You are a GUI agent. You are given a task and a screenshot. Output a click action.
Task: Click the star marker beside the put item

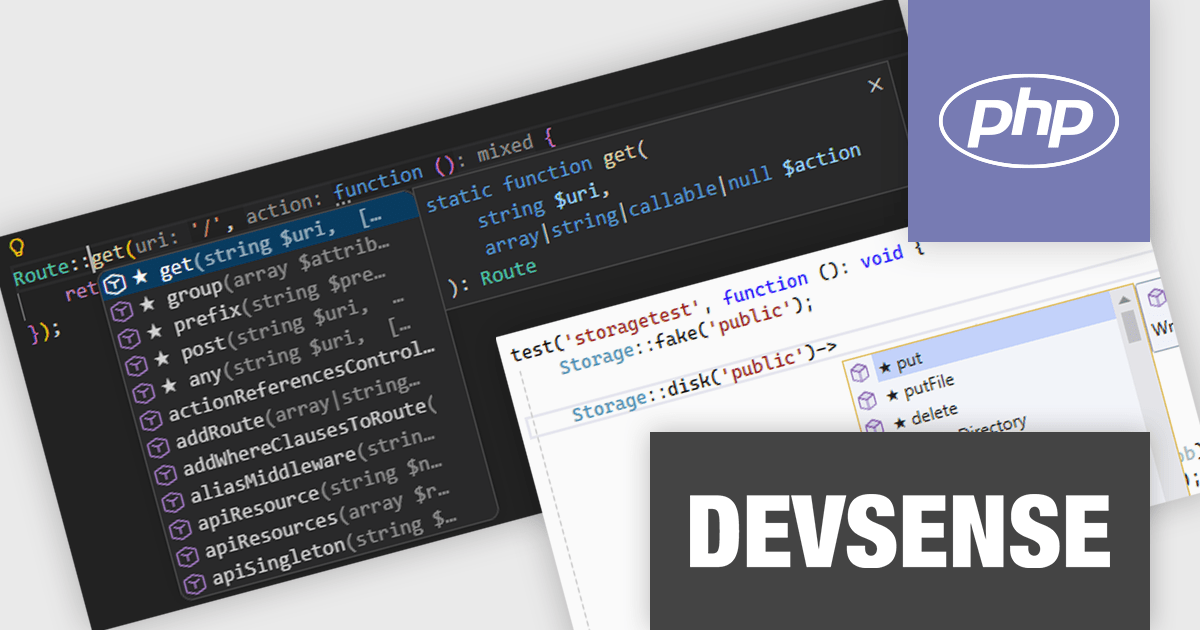pyautogui.click(x=885, y=367)
